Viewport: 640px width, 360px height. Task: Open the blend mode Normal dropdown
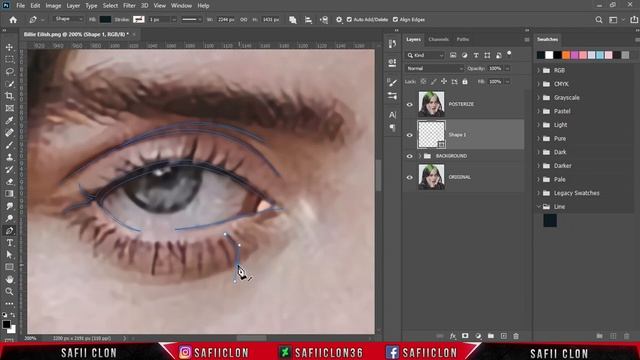(x=435, y=69)
